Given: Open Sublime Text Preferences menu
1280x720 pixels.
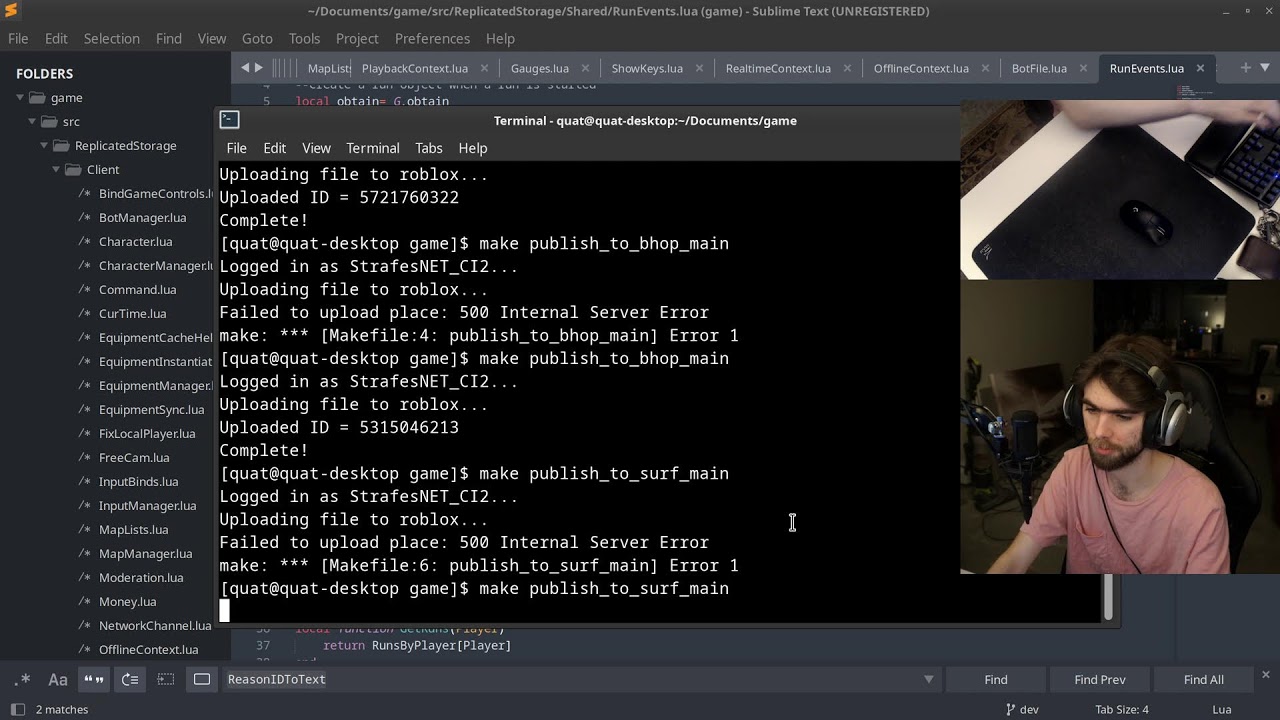Looking at the screenshot, I should 432,38.
